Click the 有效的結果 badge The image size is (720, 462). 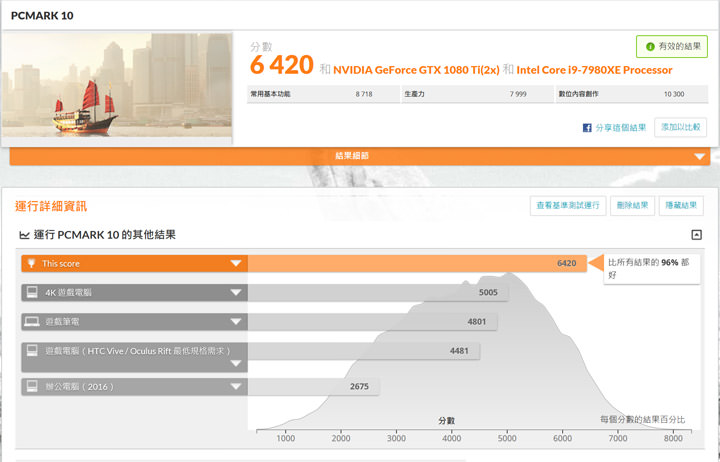(x=672, y=46)
